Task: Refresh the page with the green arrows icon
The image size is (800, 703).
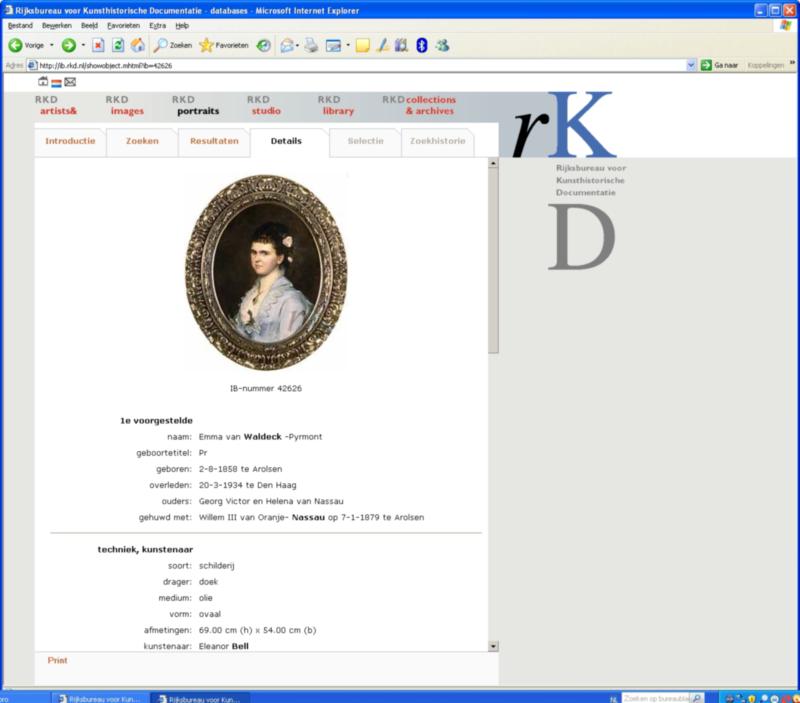Action: click(118, 45)
